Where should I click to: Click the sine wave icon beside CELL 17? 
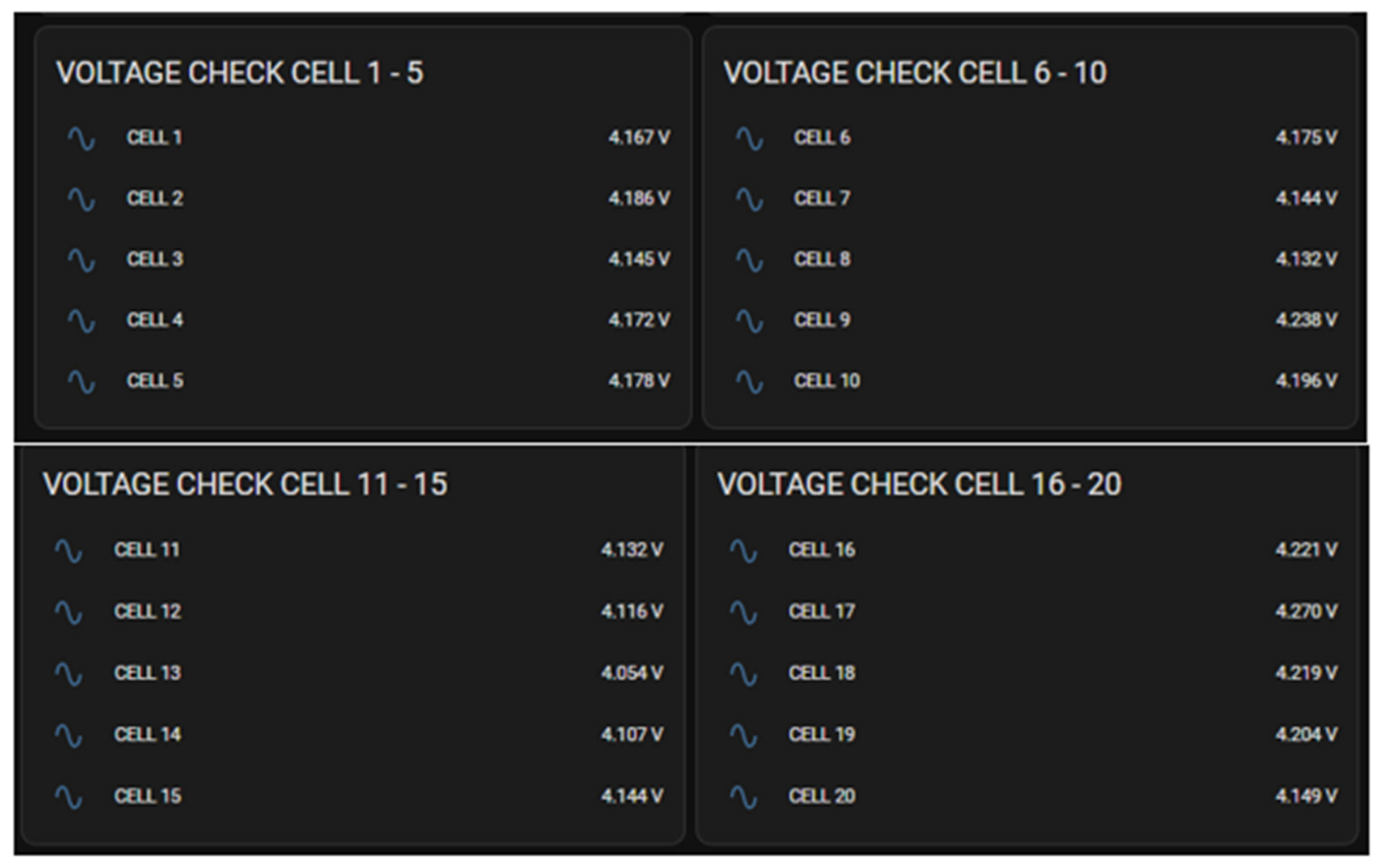pos(744,612)
